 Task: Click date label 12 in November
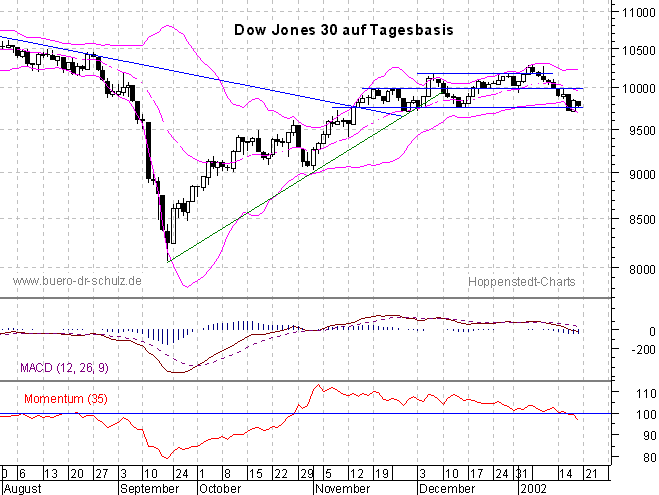coord(357,474)
